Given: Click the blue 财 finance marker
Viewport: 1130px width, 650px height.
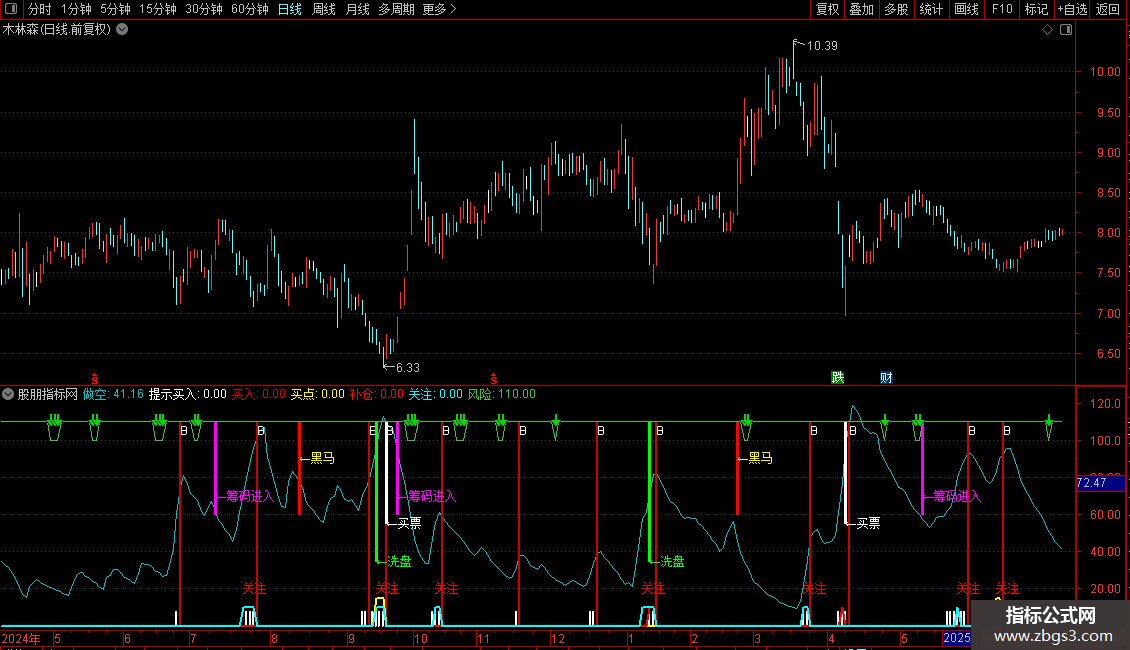Looking at the screenshot, I should click(886, 378).
